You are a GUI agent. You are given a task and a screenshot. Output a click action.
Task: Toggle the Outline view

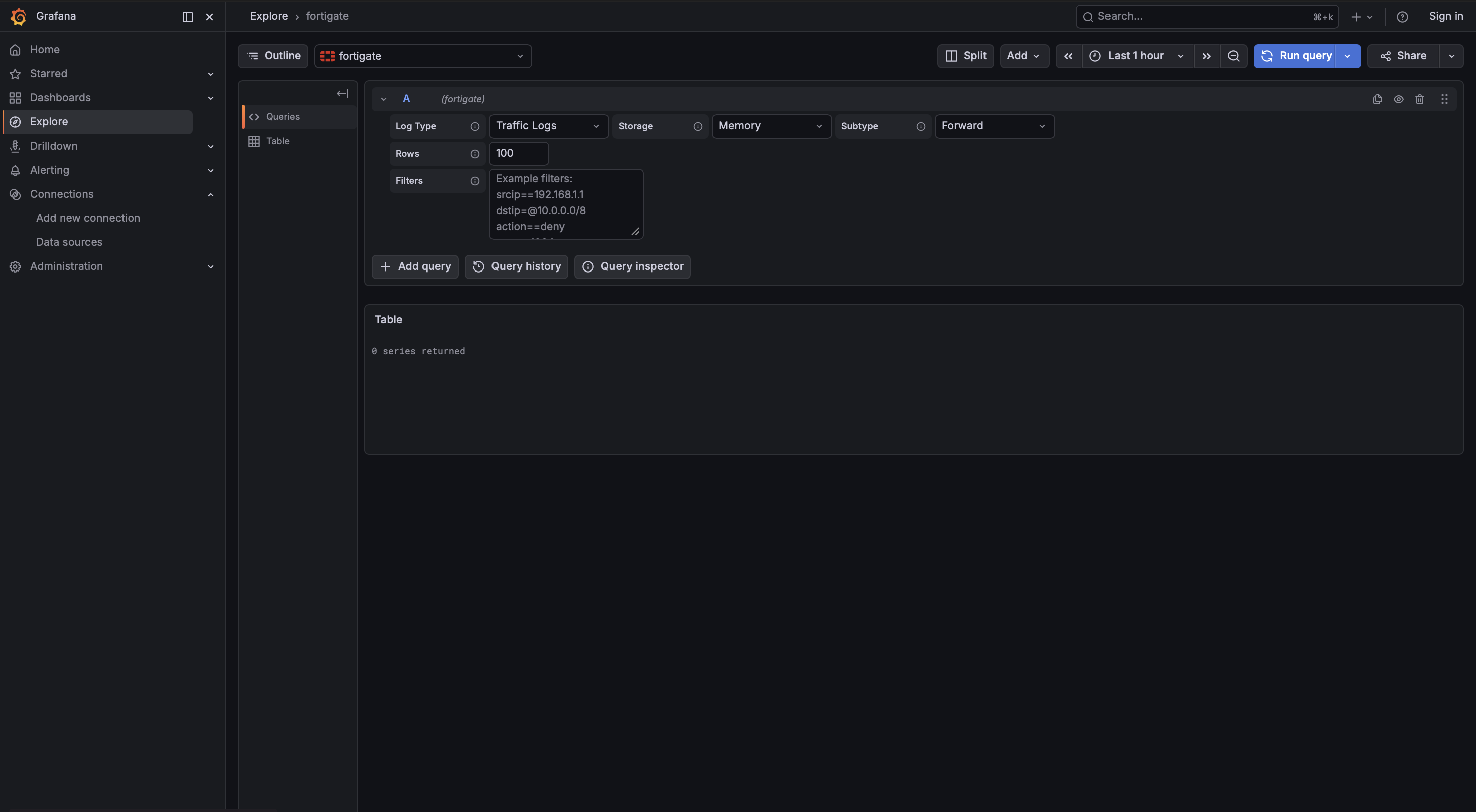click(273, 56)
